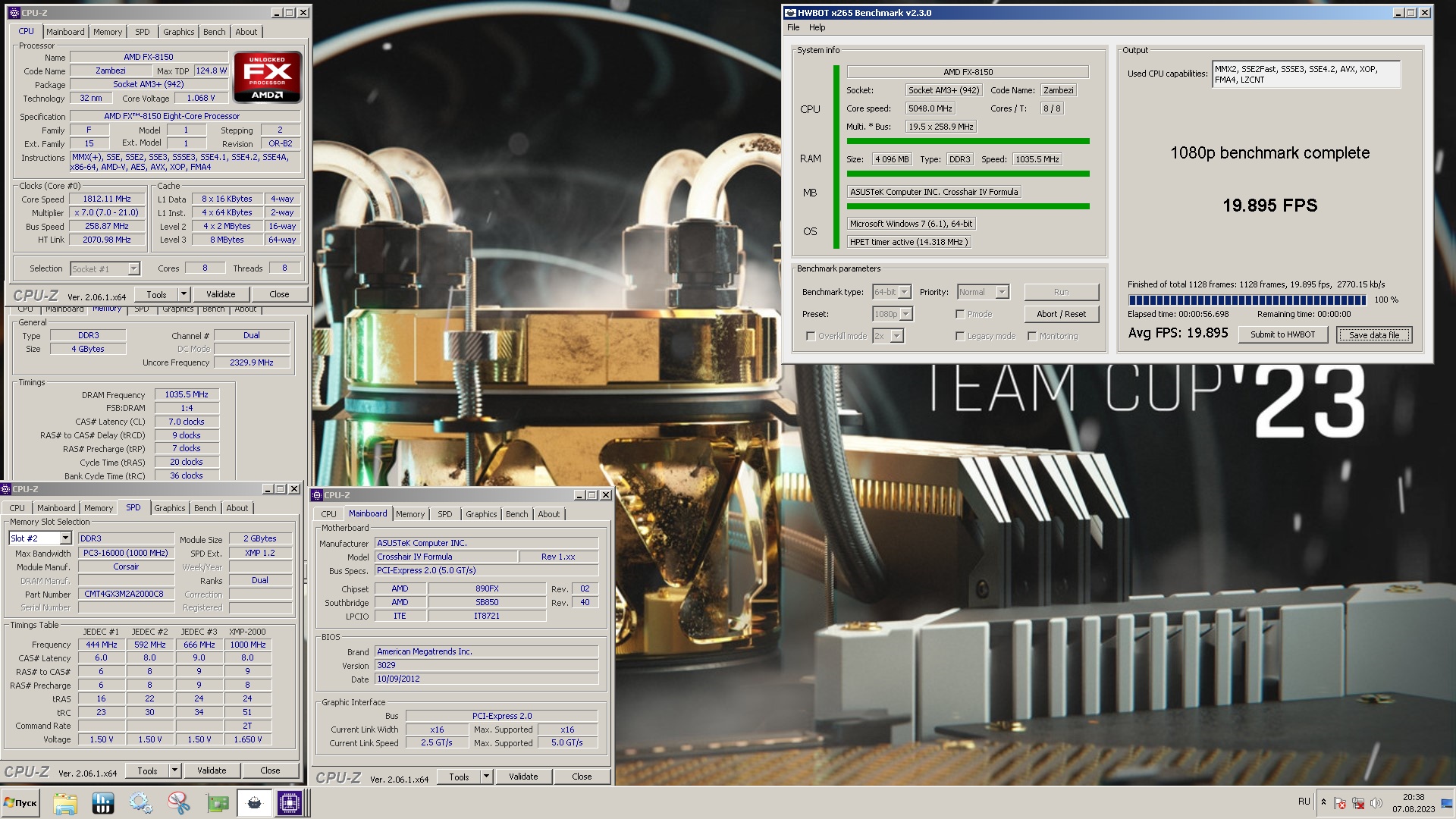Click Validate in the Mainboard window
Screen dimensions: 1456x819
[523, 777]
